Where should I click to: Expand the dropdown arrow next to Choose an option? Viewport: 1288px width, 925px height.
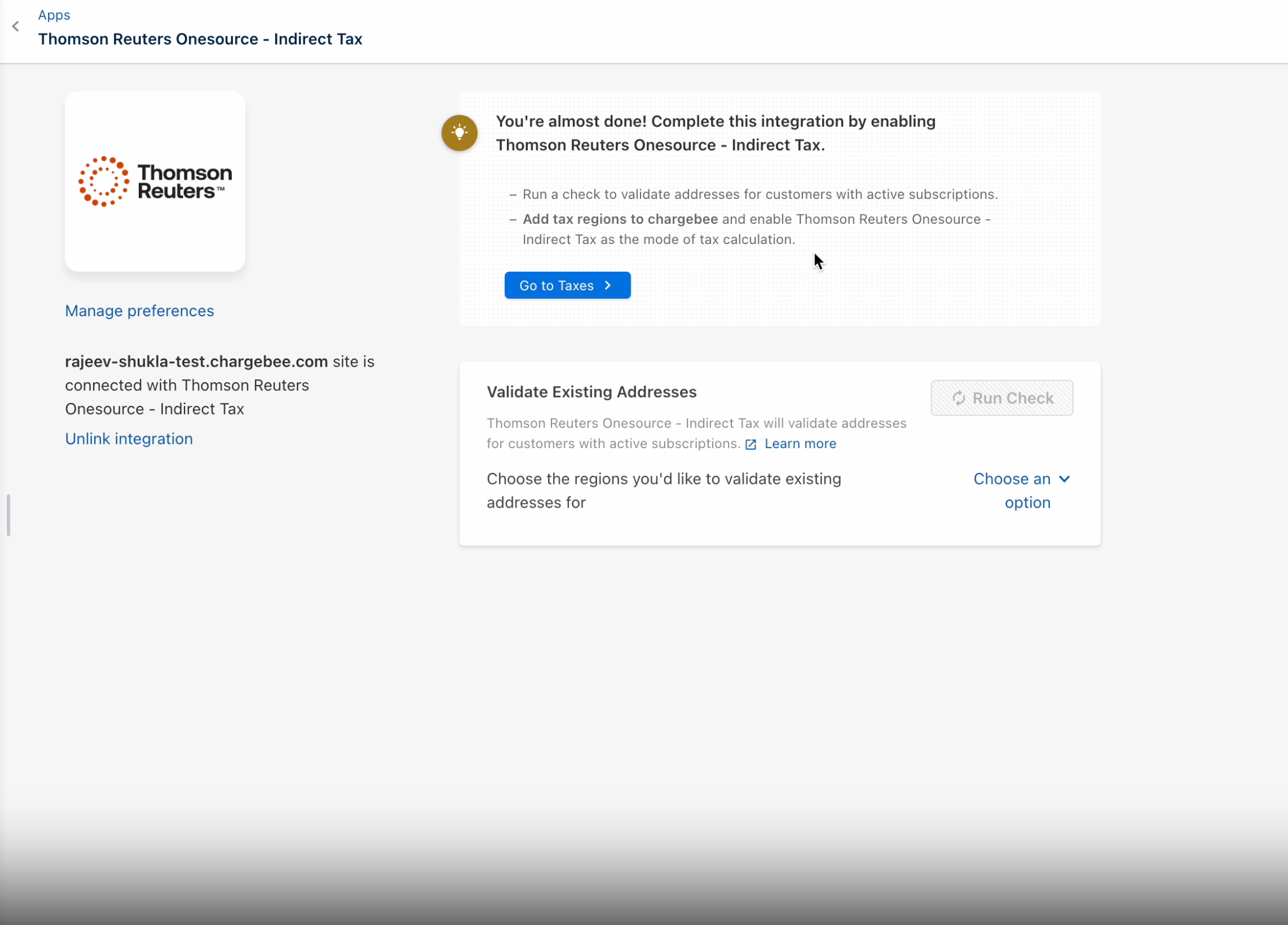[1064, 479]
